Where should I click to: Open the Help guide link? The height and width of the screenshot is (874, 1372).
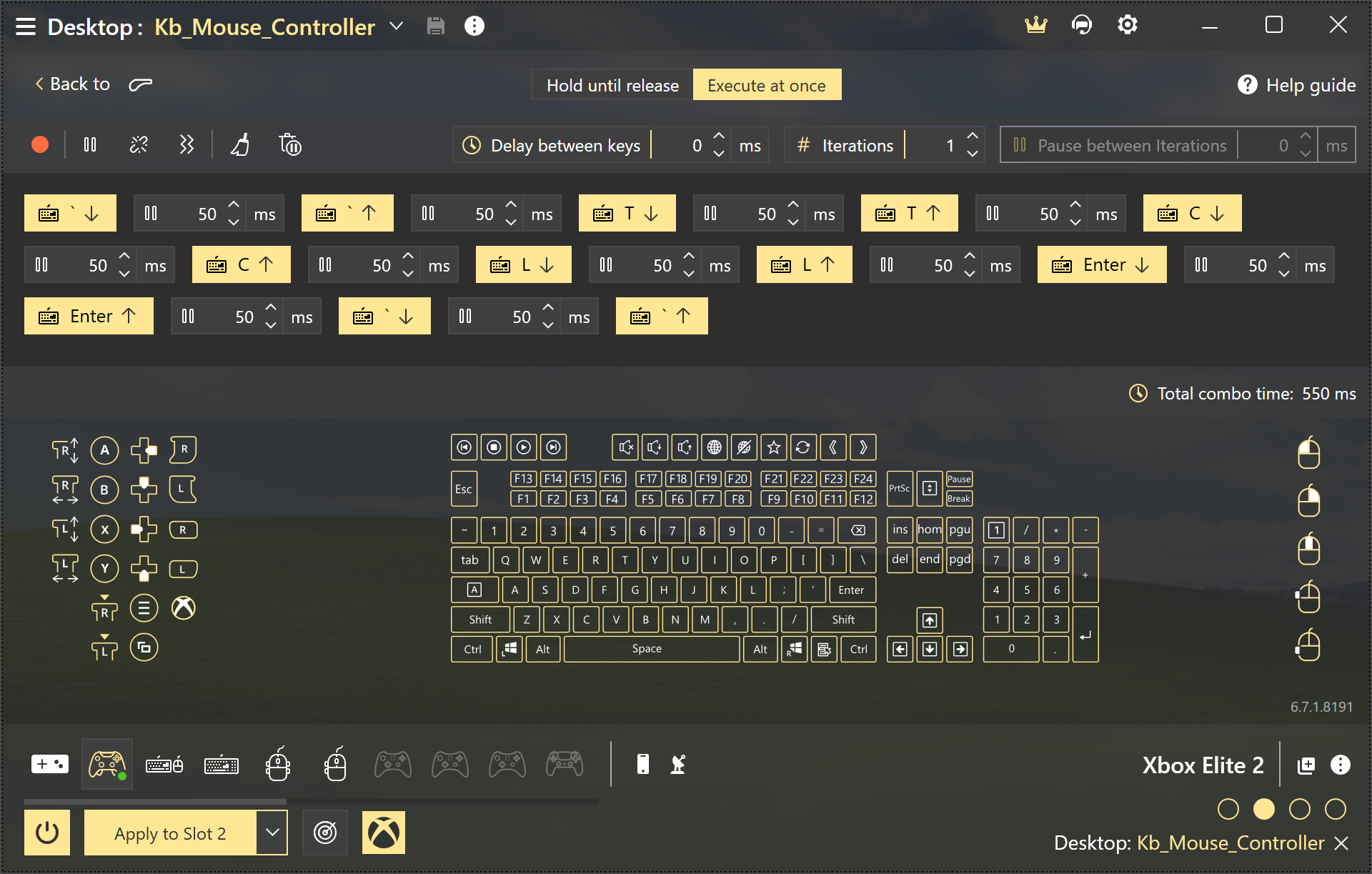click(1296, 85)
